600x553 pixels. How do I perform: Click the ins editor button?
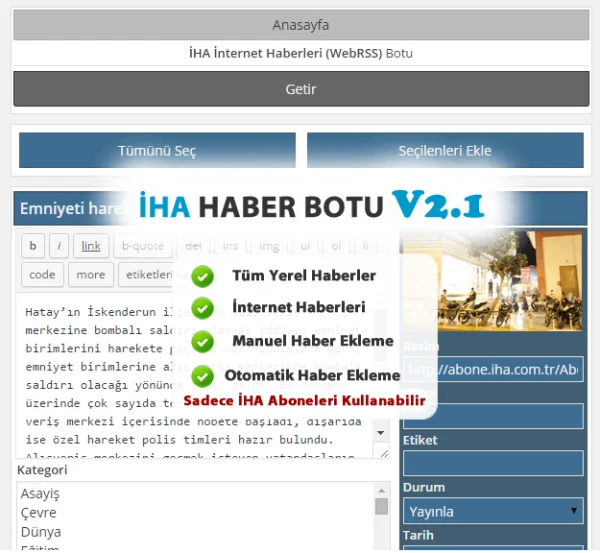pos(230,246)
